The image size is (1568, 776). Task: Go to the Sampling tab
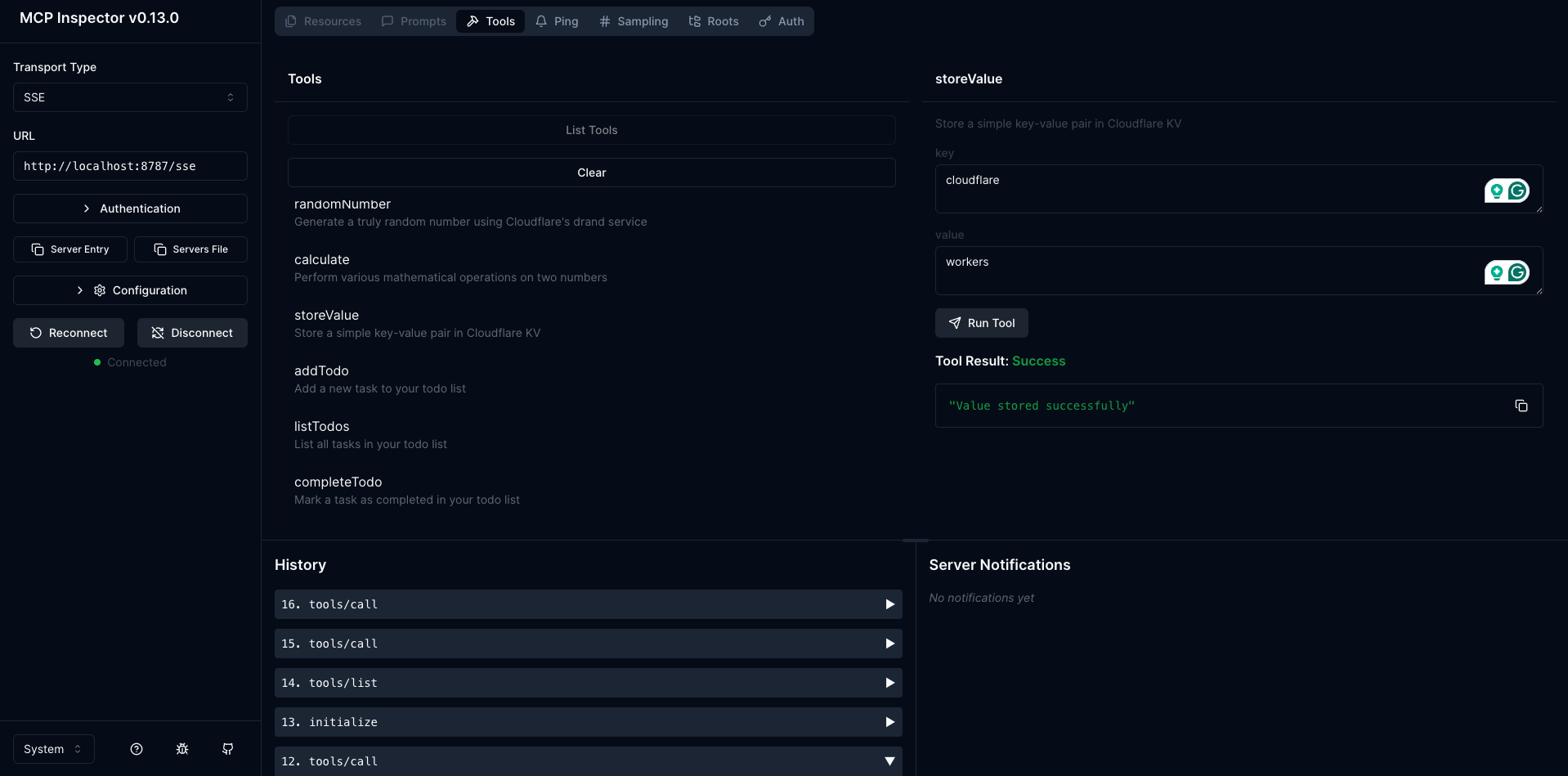(634, 21)
